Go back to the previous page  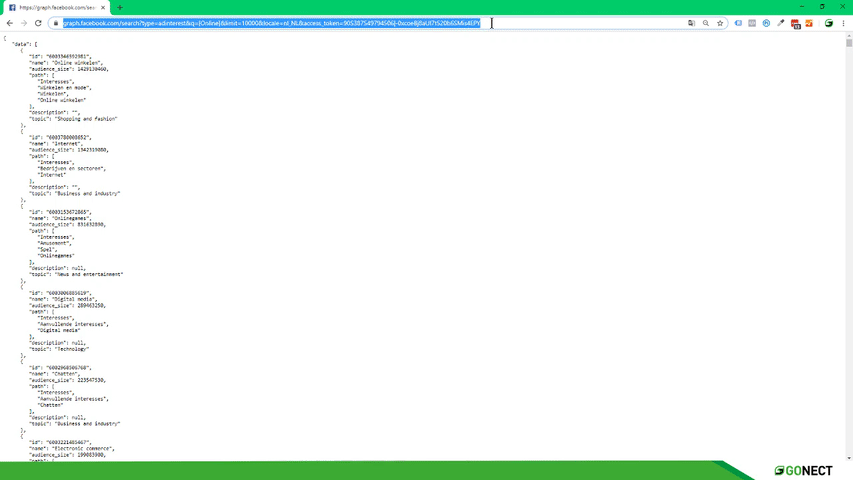coord(10,23)
